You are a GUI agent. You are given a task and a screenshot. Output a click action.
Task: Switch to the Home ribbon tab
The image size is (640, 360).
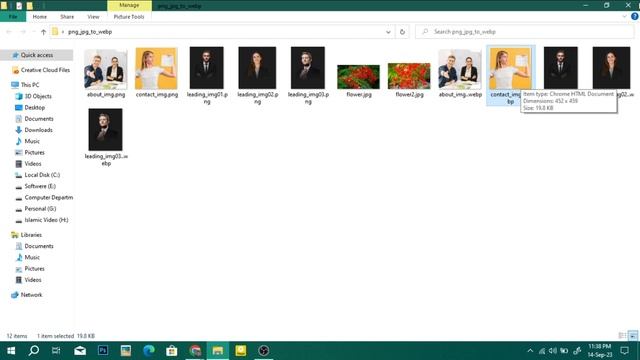pyautogui.click(x=40, y=17)
